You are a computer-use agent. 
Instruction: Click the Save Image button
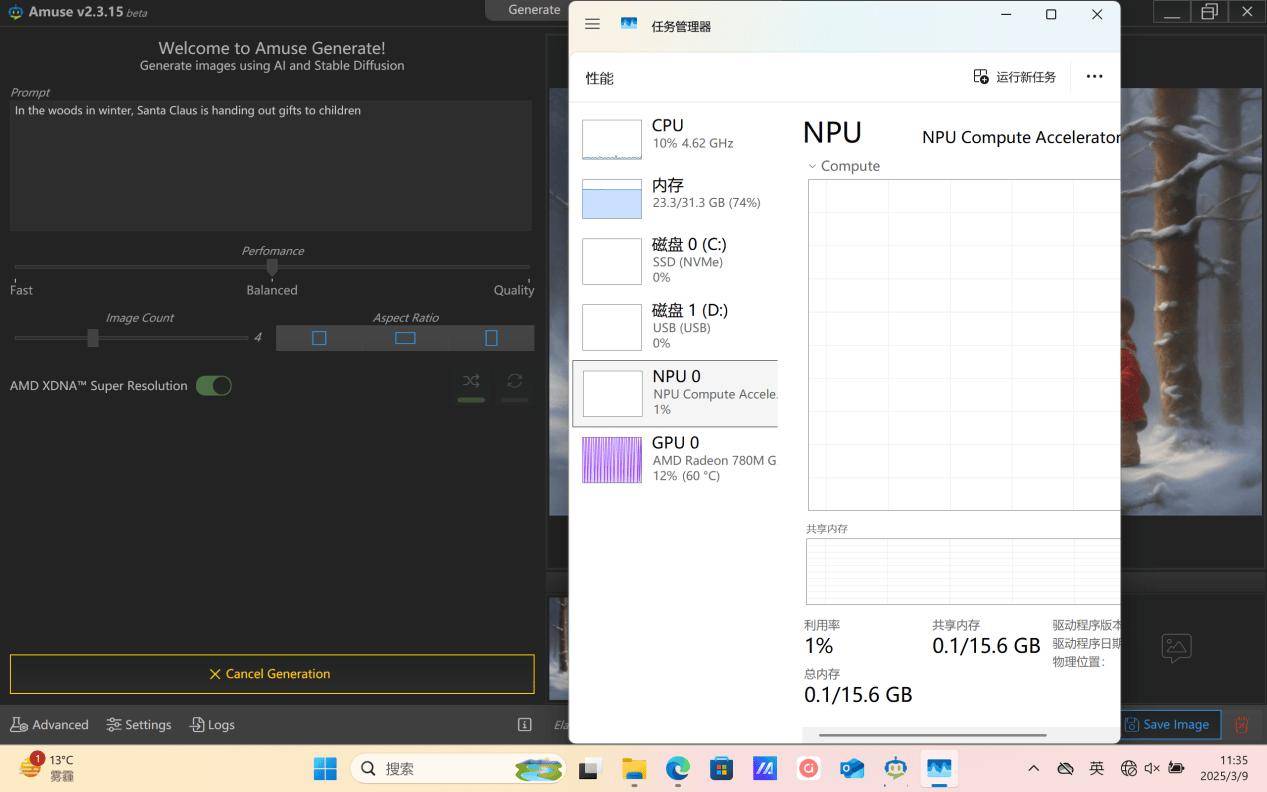coord(1166,725)
